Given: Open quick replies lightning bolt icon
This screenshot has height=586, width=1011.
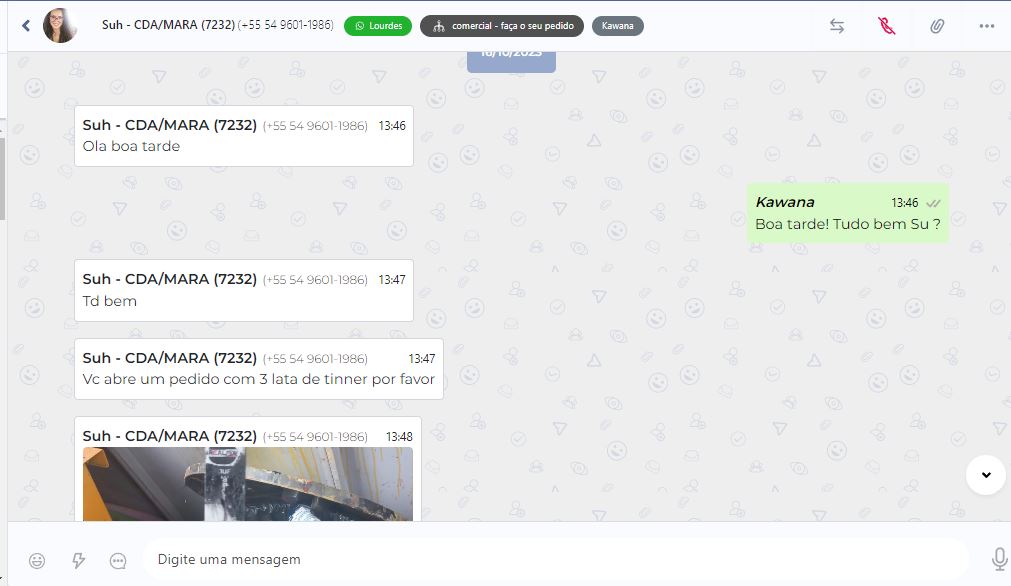Looking at the screenshot, I should point(78,560).
